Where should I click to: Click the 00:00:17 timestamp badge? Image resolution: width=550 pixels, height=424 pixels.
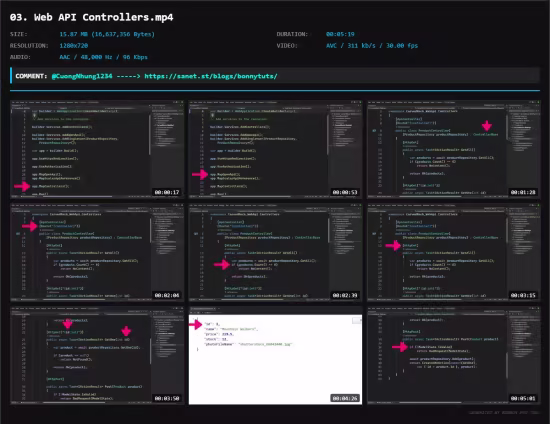tap(167, 192)
